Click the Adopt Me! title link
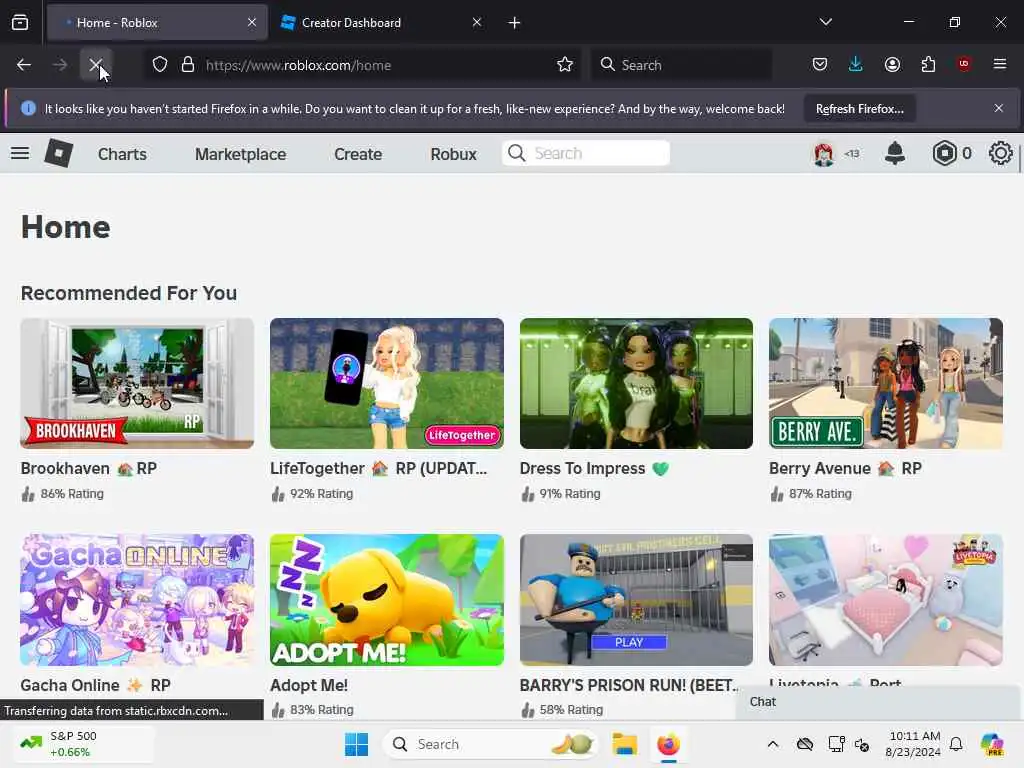Viewport: 1024px width, 768px height. click(x=309, y=685)
